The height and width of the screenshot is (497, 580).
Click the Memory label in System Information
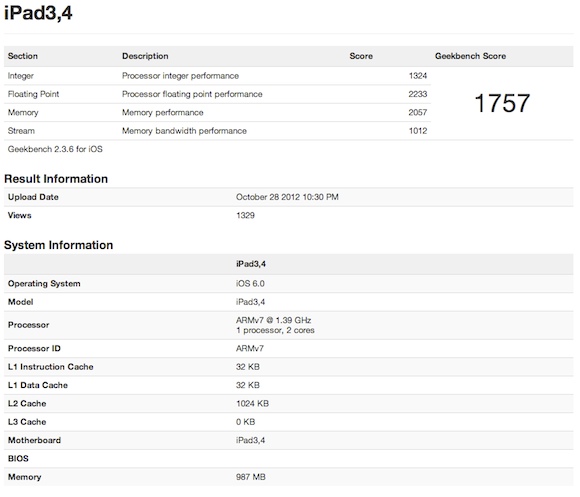[24, 477]
